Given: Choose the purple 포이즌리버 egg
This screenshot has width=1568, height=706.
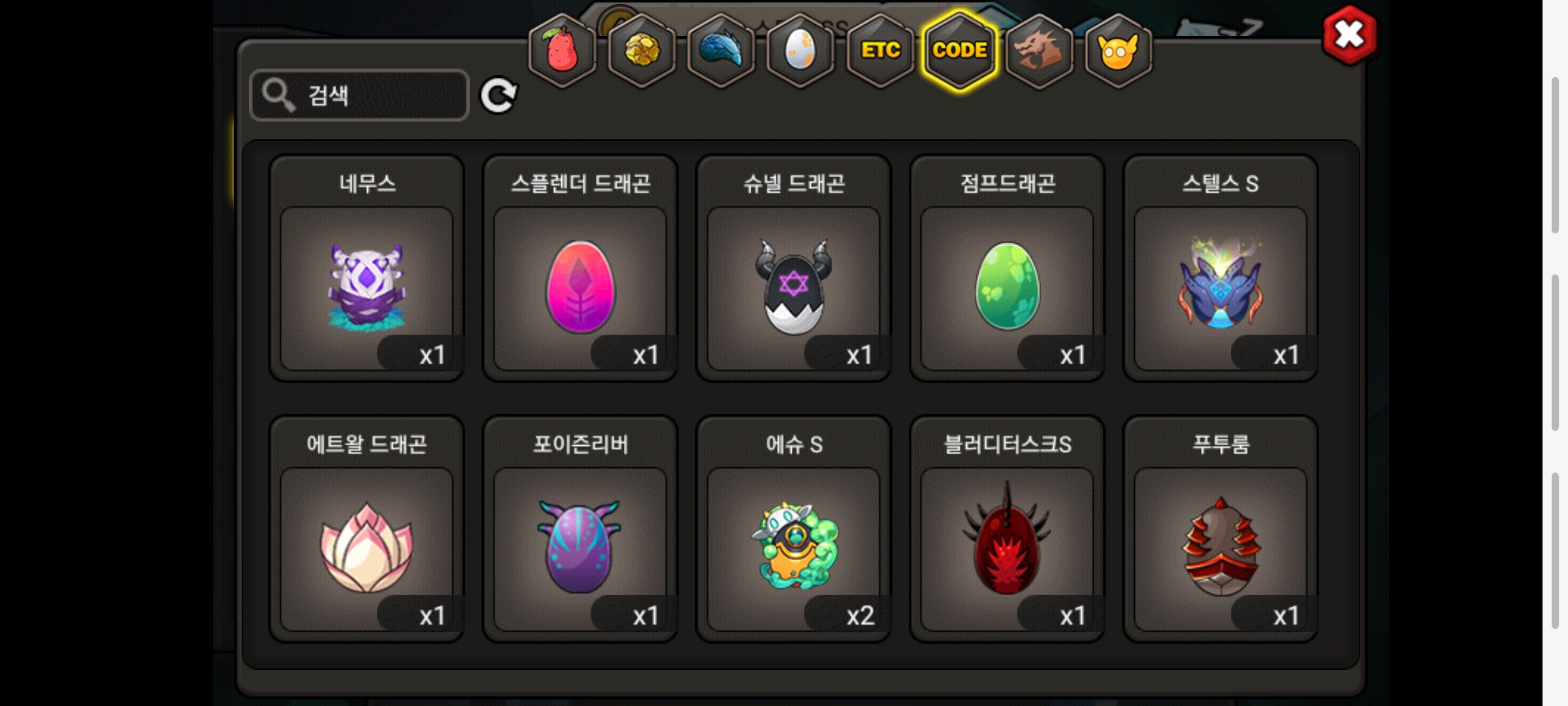Looking at the screenshot, I should coord(580,529).
